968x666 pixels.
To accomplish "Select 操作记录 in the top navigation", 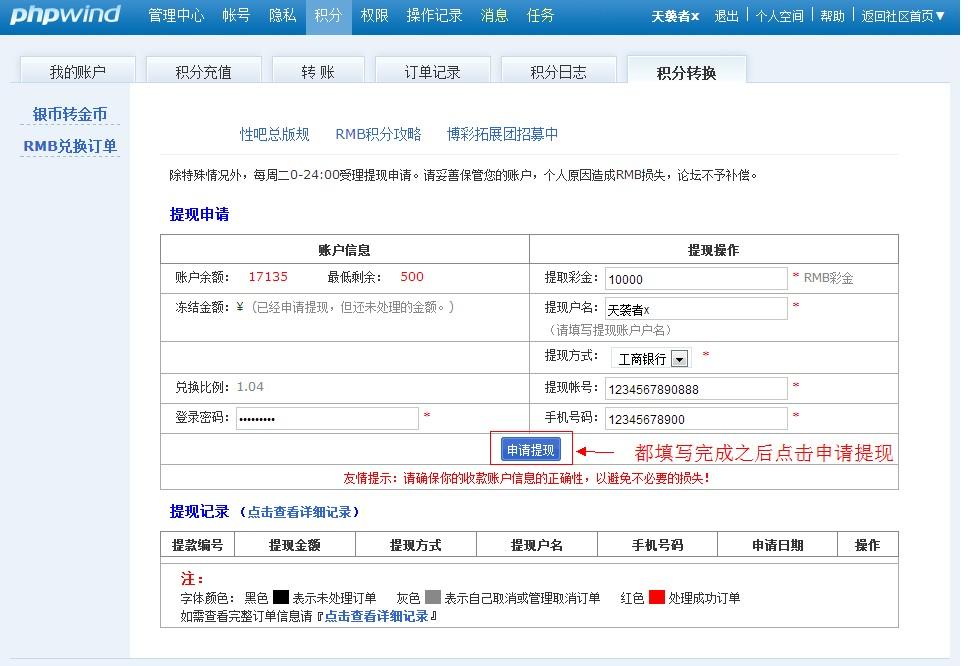I will 434,16.
